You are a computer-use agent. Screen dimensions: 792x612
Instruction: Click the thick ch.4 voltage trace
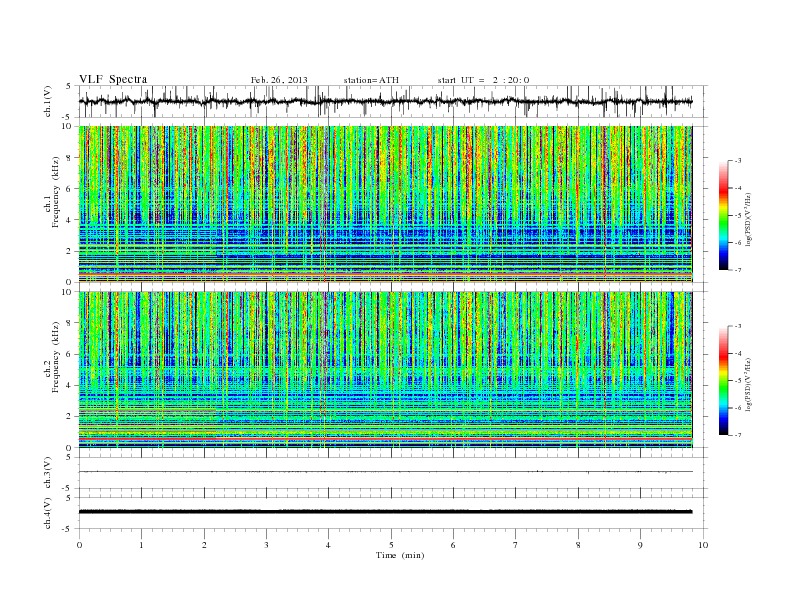click(385, 512)
